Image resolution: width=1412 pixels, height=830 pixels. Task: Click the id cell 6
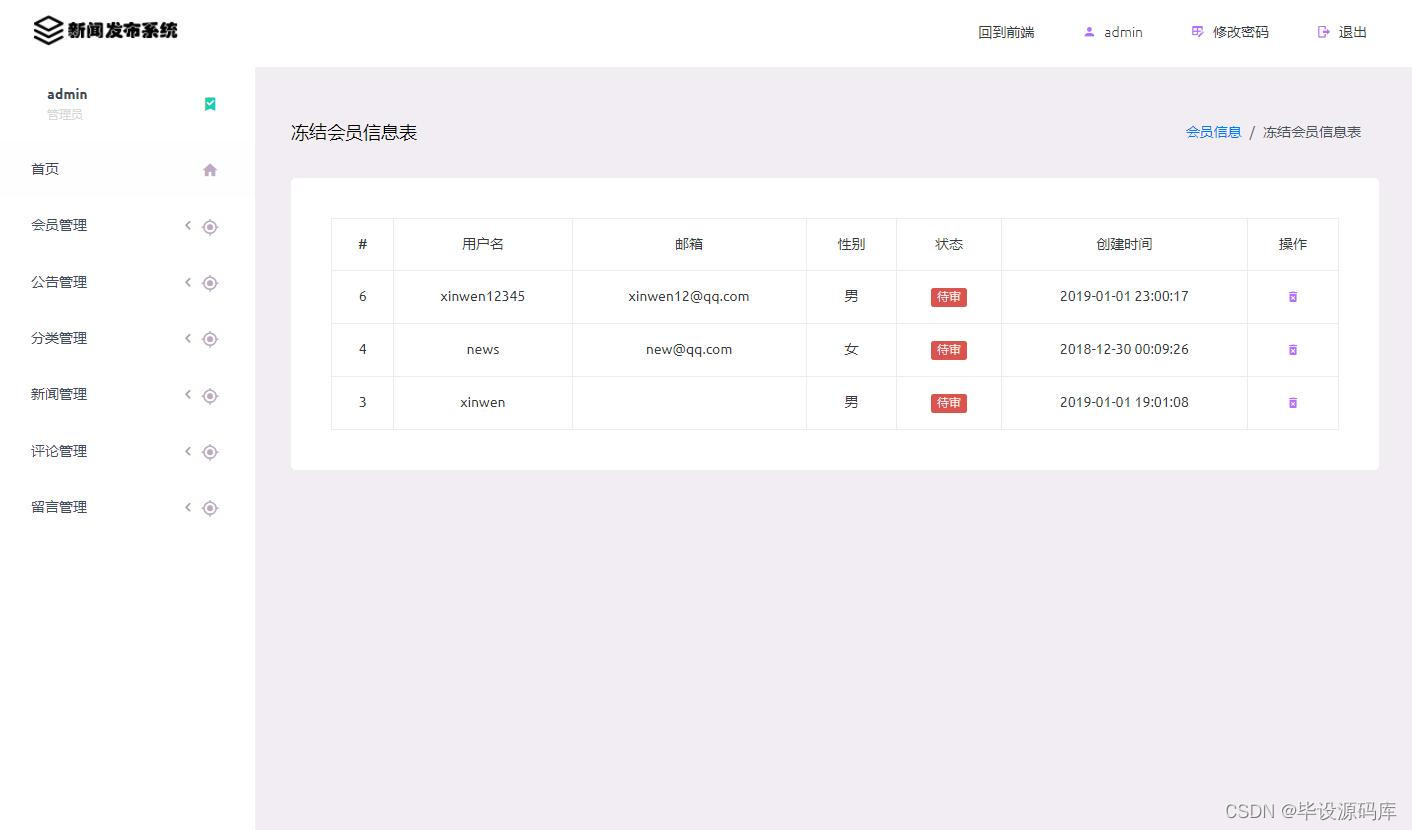[362, 296]
